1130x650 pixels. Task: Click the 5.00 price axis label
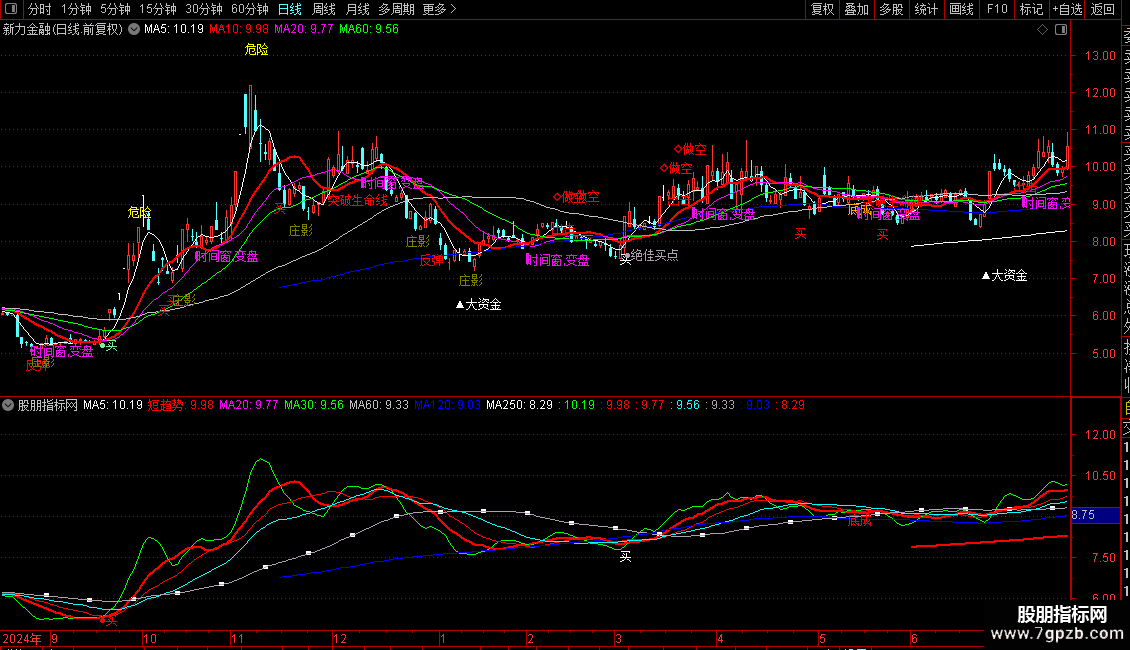coord(1103,353)
